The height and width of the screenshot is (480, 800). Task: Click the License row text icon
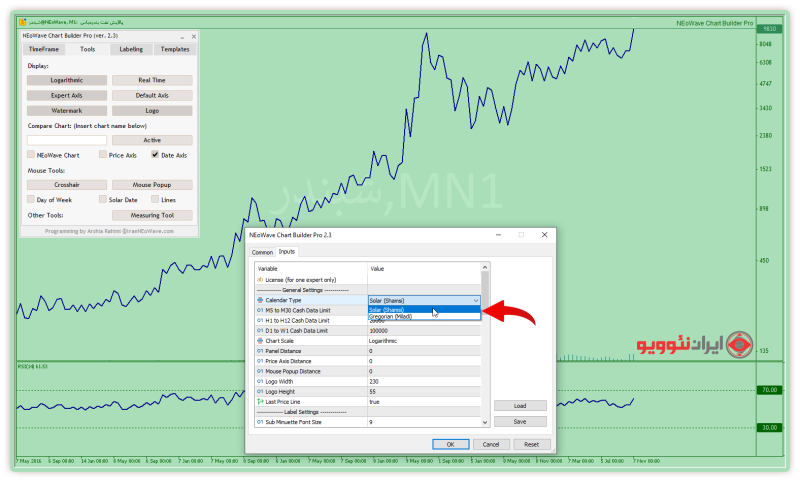(x=260, y=280)
